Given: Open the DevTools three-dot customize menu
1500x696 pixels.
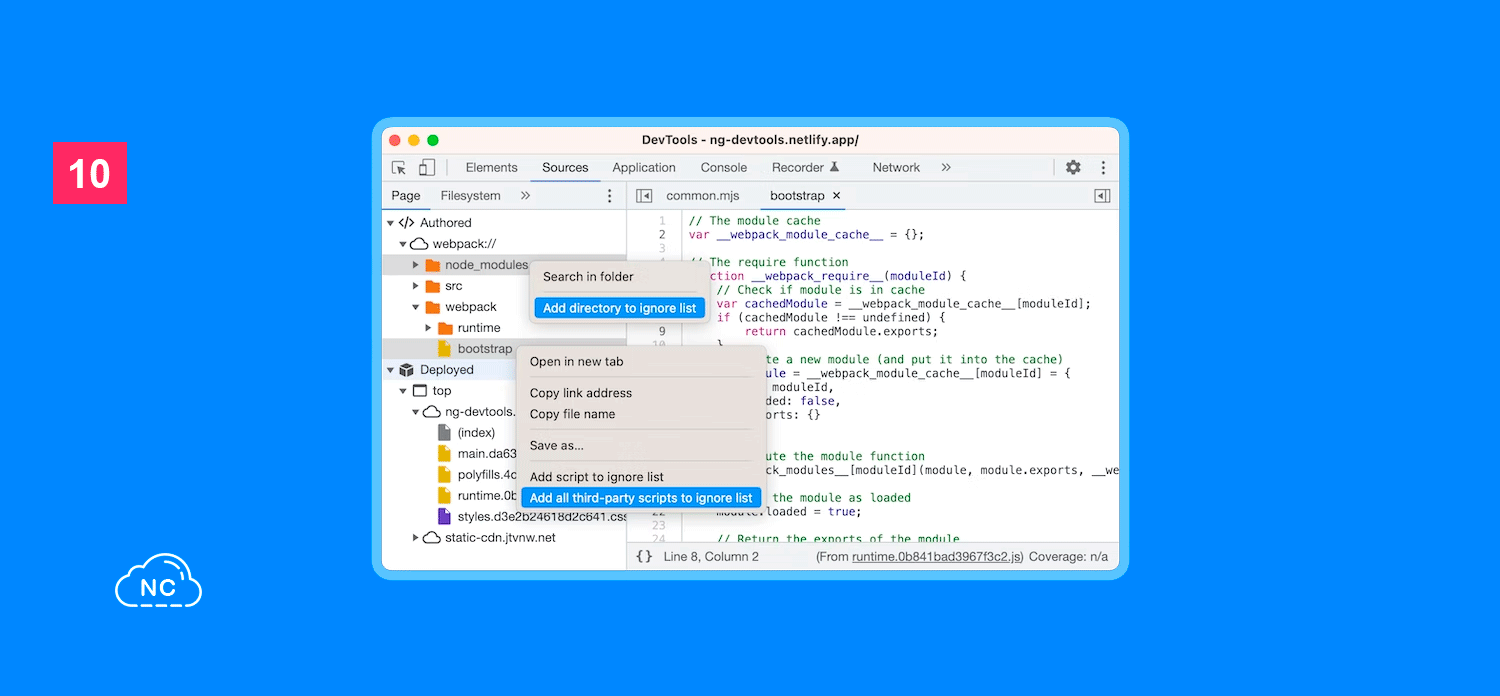Looking at the screenshot, I should (x=1104, y=168).
